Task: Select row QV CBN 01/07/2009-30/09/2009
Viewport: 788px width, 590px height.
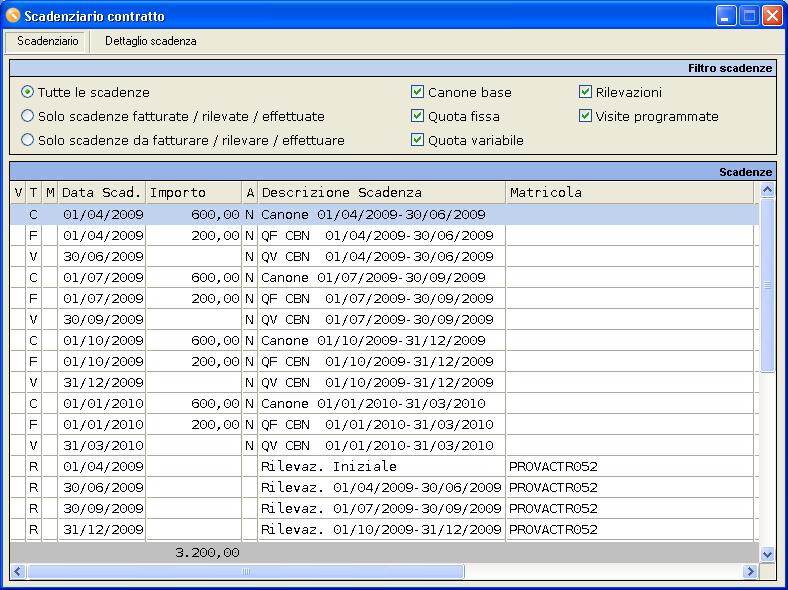Action: click(x=384, y=320)
